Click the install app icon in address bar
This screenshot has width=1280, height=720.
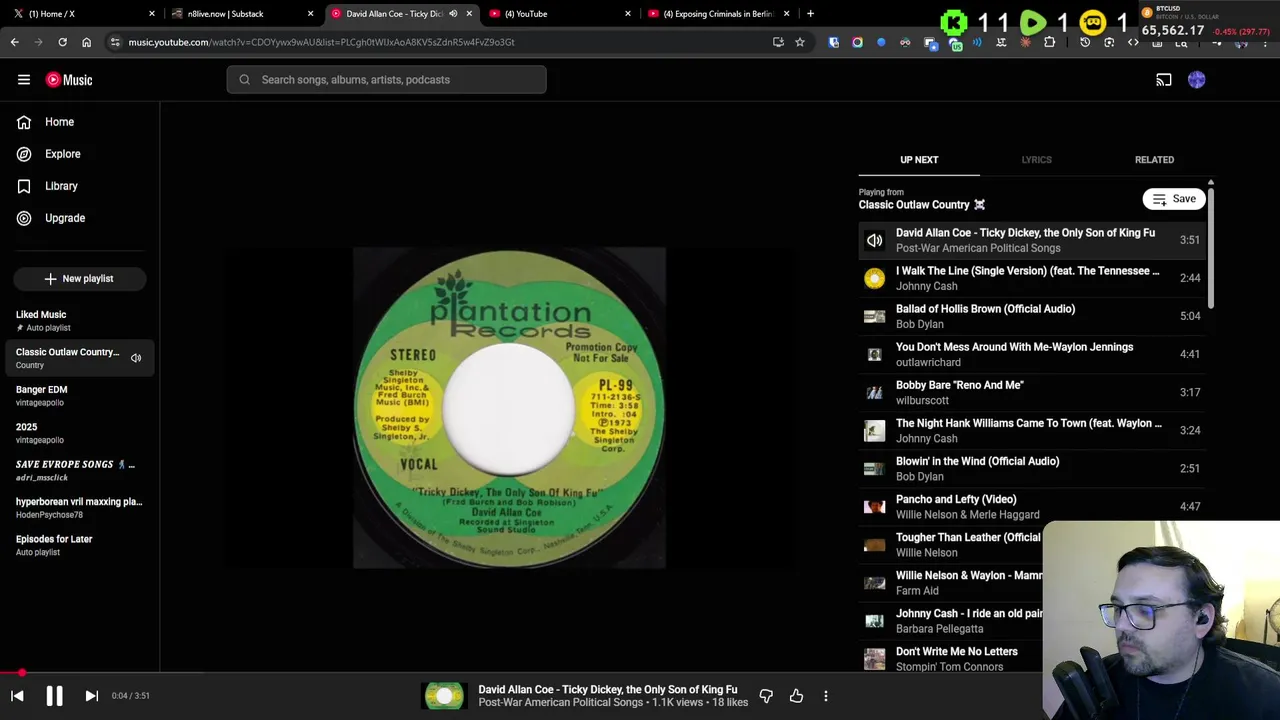(x=778, y=42)
